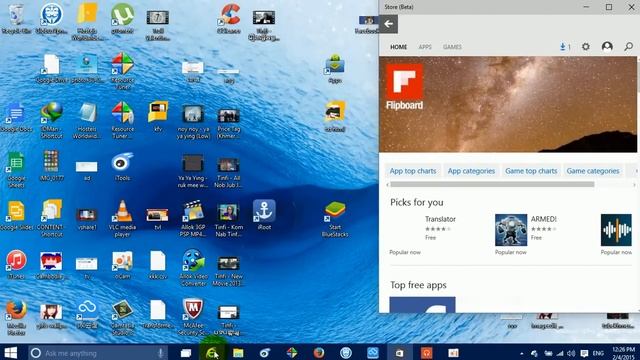
Task: Open the kkk.csv file on desktop
Action: pyautogui.click(x=158, y=264)
